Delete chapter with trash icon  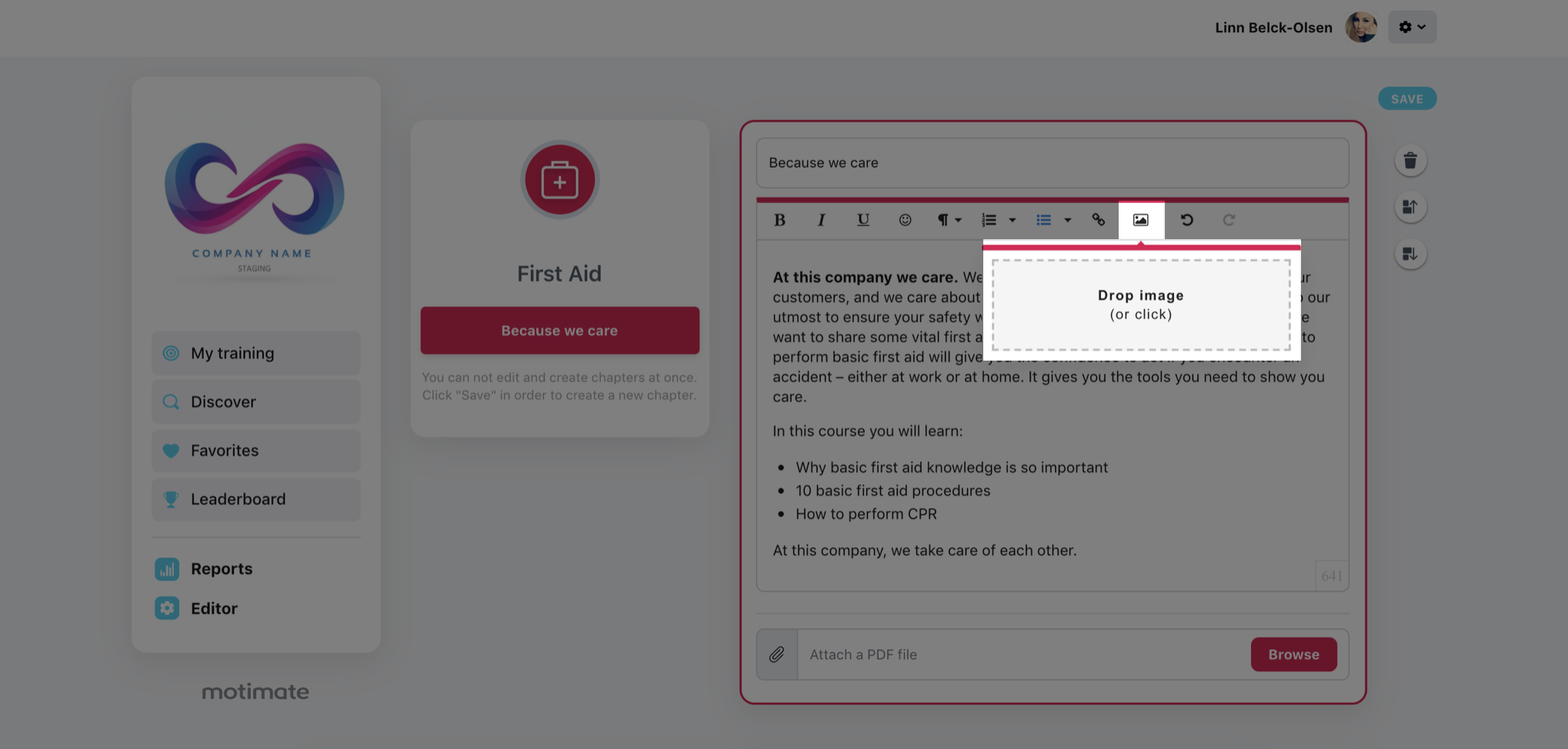pyautogui.click(x=1410, y=161)
